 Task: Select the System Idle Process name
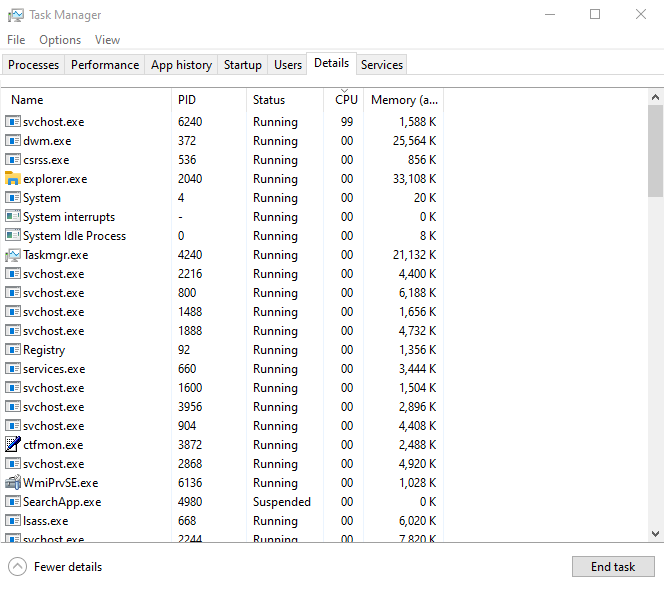coord(75,236)
